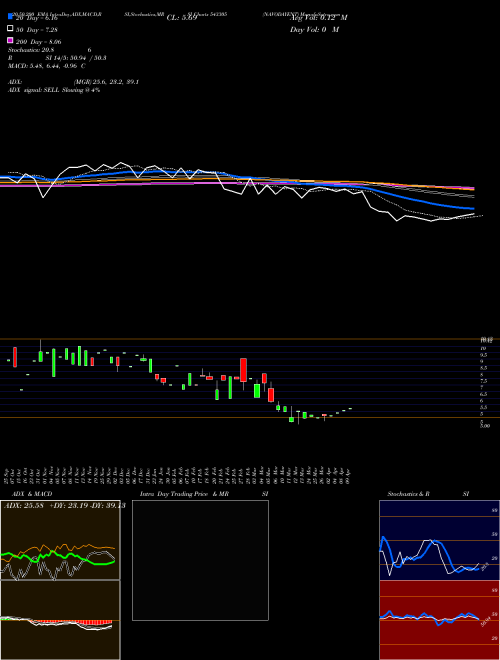The image size is (500, 660).
Task: Click the 'ADX signal: SELL' text
Action: pyautogui.click(x=34, y=90)
